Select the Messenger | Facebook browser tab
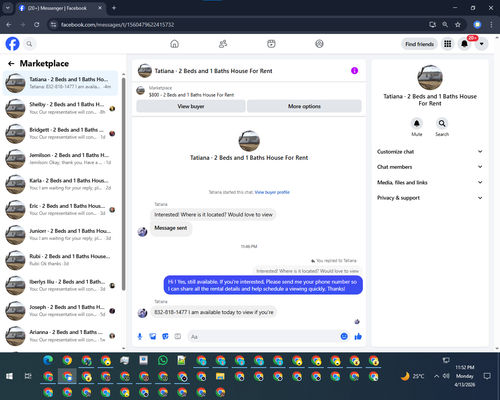 tap(60, 8)
